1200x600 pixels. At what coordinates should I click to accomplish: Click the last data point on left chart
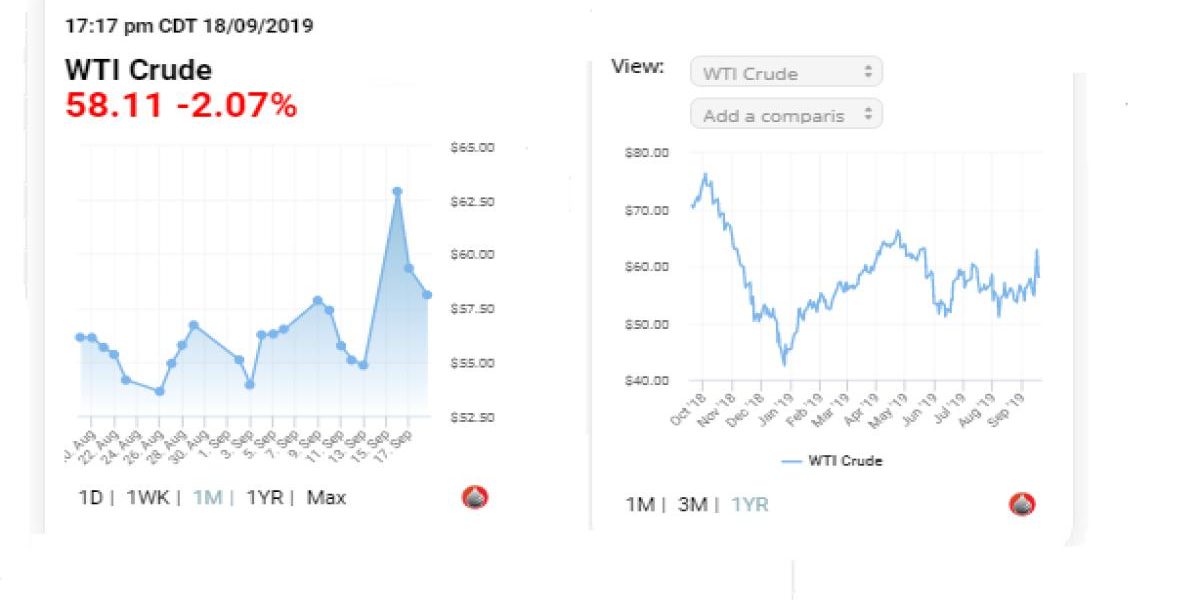[427, 294]
